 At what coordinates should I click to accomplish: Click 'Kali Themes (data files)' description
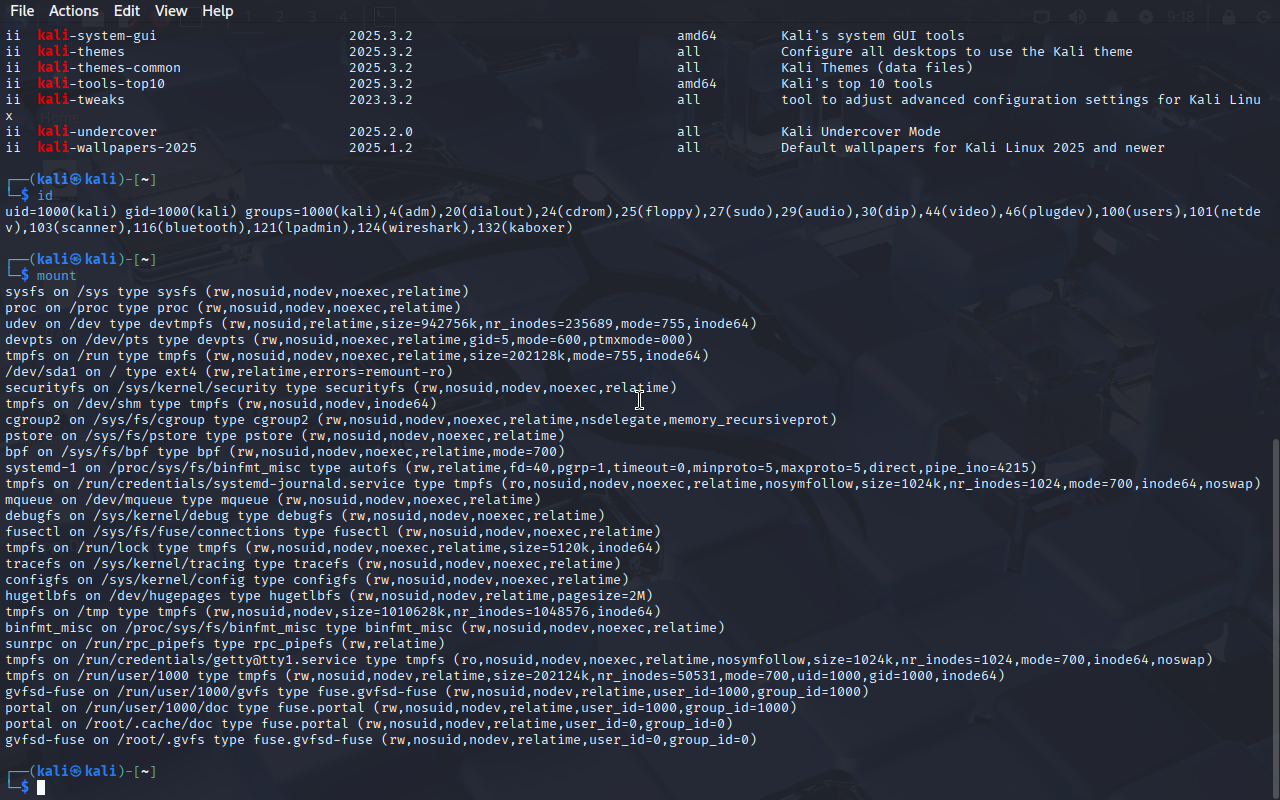[877, 68]
